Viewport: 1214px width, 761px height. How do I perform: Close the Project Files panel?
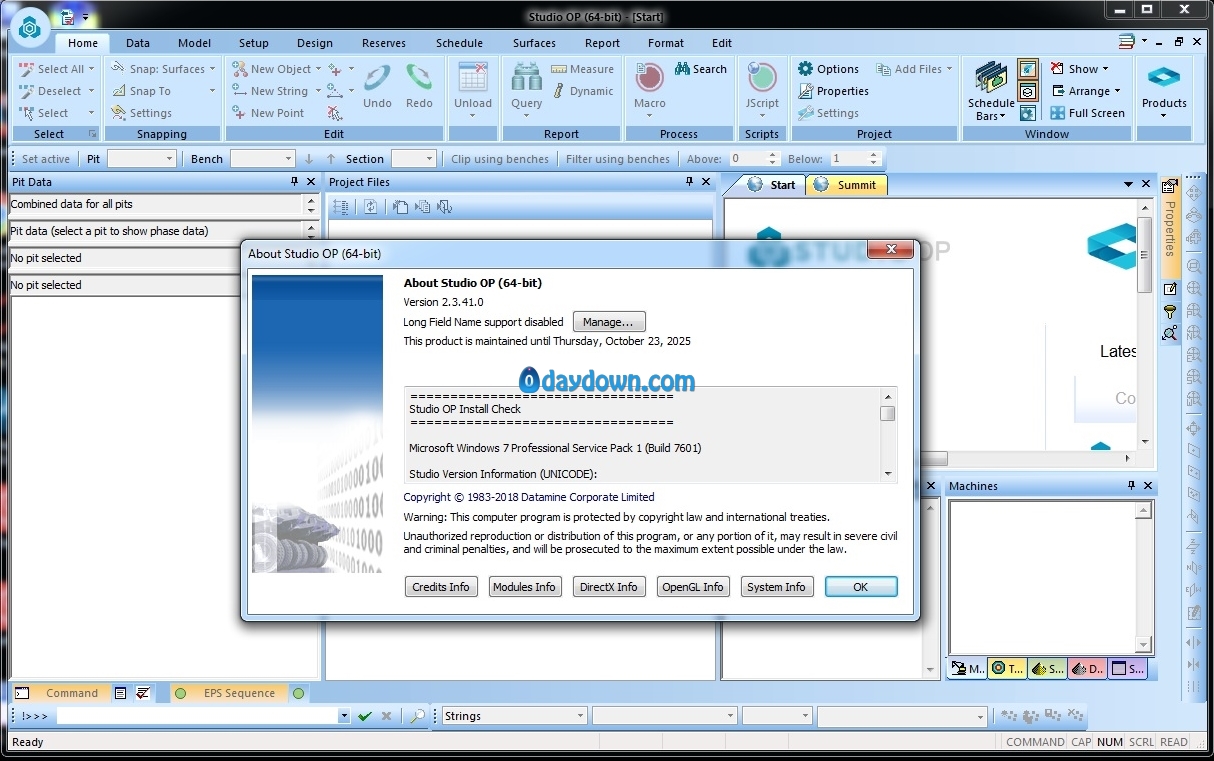(x=707, y=182)
